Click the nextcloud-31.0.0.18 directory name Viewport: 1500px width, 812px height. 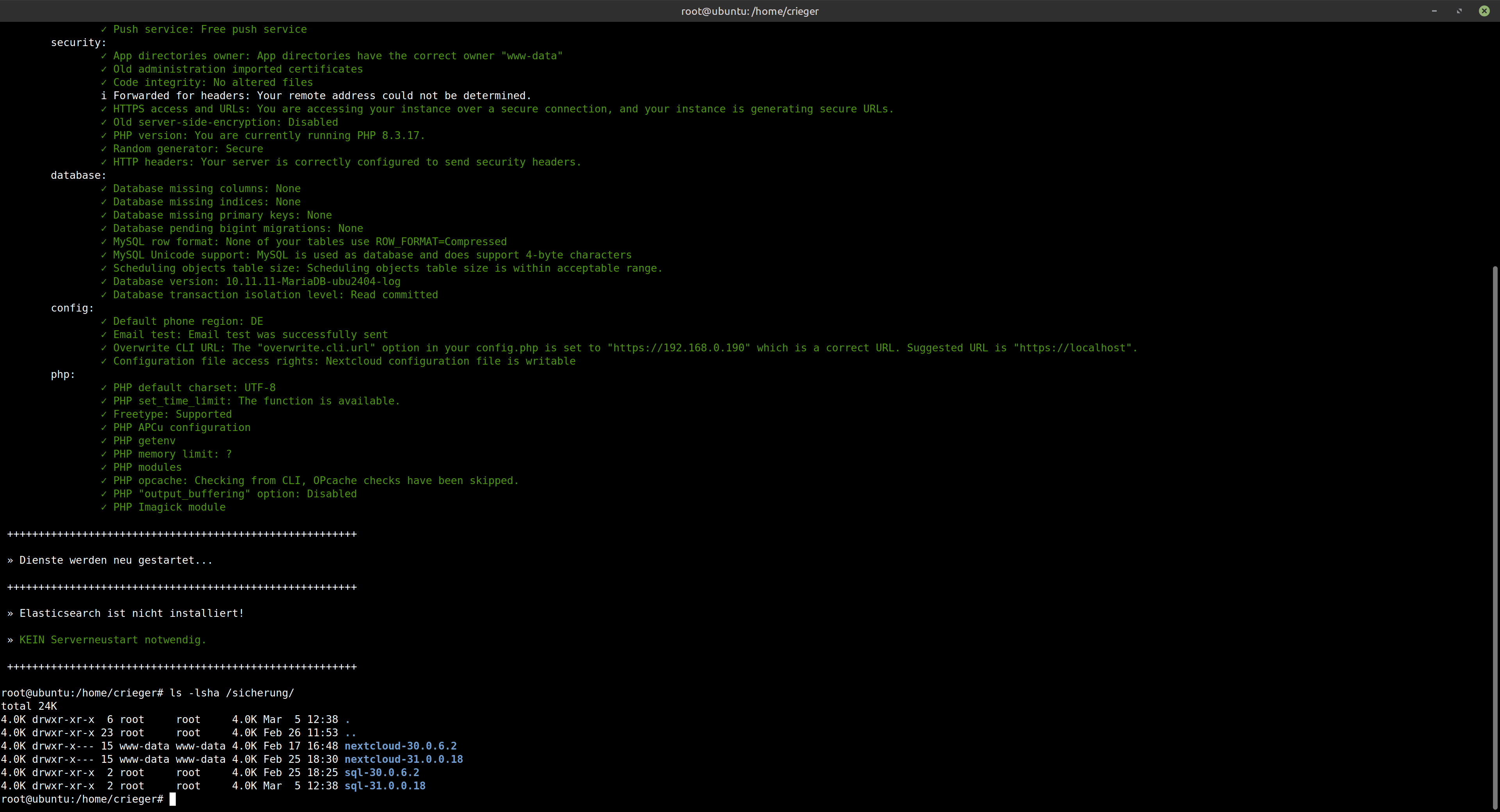point(404,760)
